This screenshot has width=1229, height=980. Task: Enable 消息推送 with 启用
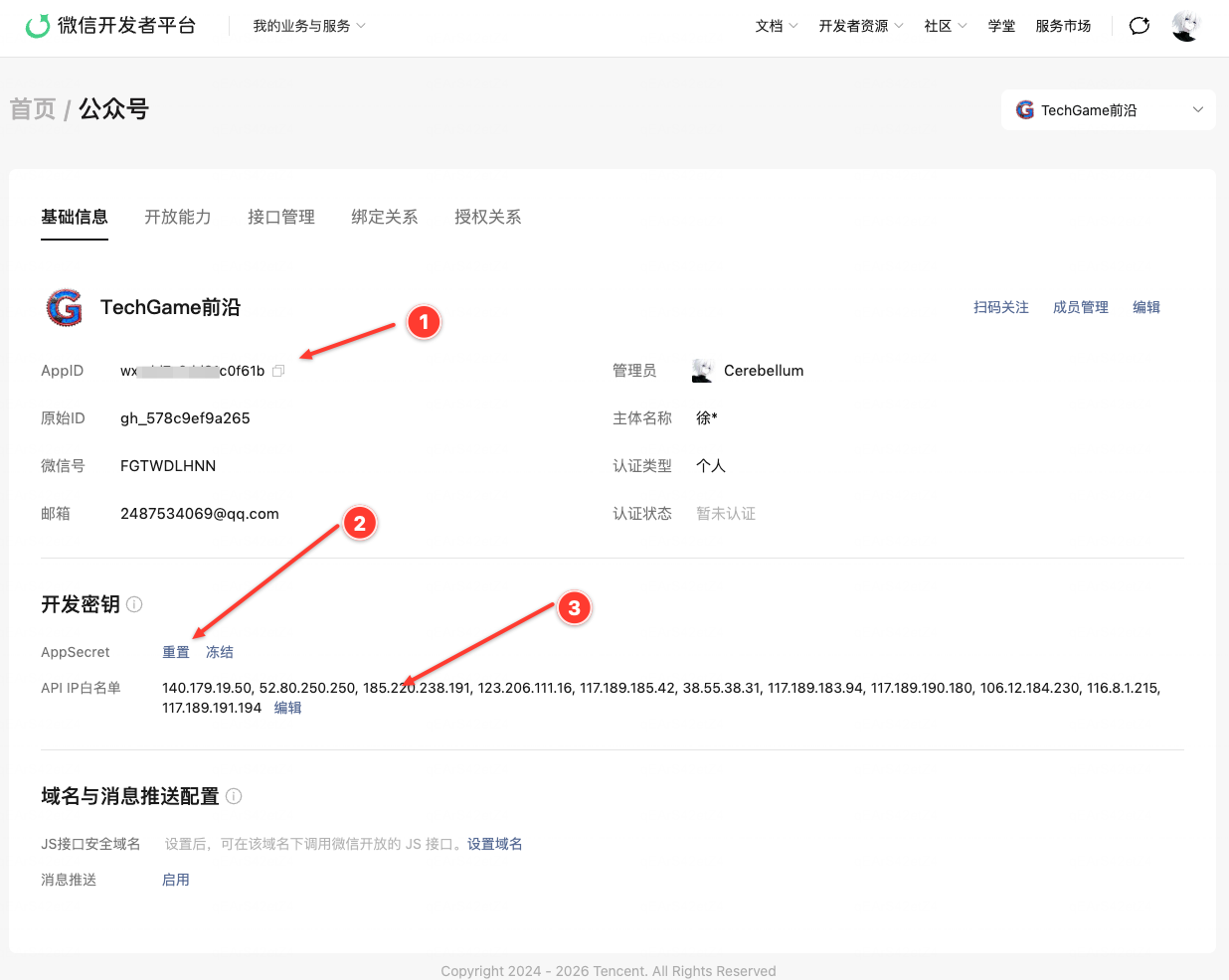pyautogui.click(x=176, y=880)
